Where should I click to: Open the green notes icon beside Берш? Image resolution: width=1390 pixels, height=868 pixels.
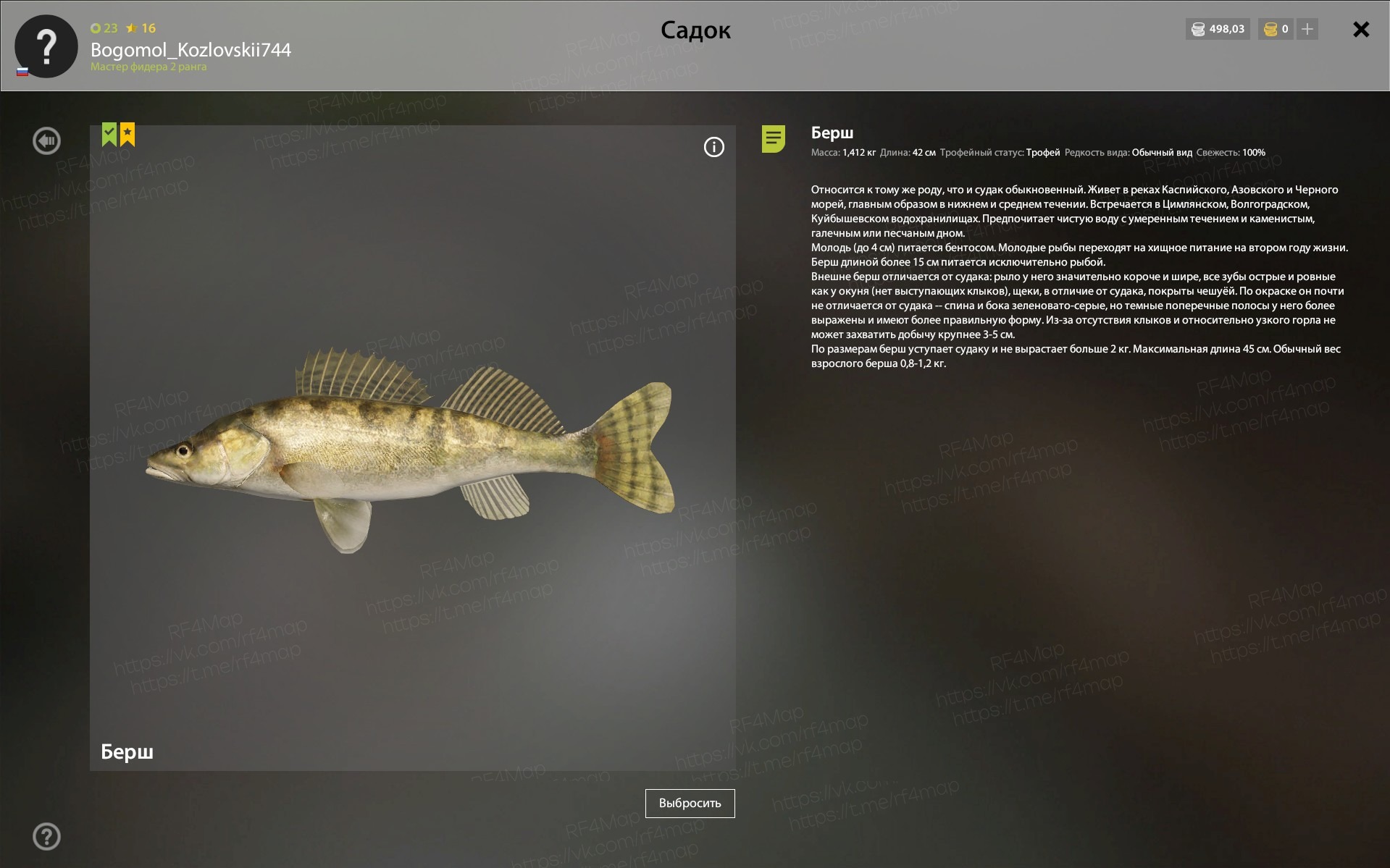click(x=773, y=138)
